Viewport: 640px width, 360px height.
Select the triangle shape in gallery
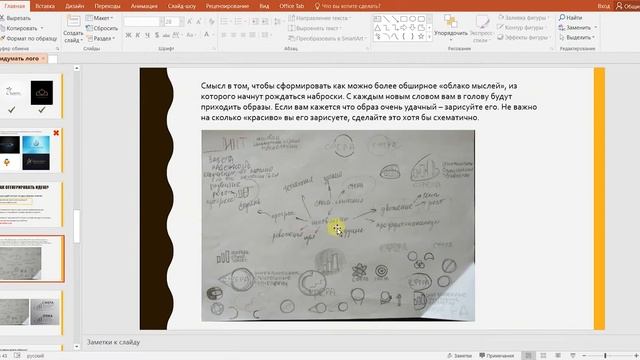click(x=378, y=28)
